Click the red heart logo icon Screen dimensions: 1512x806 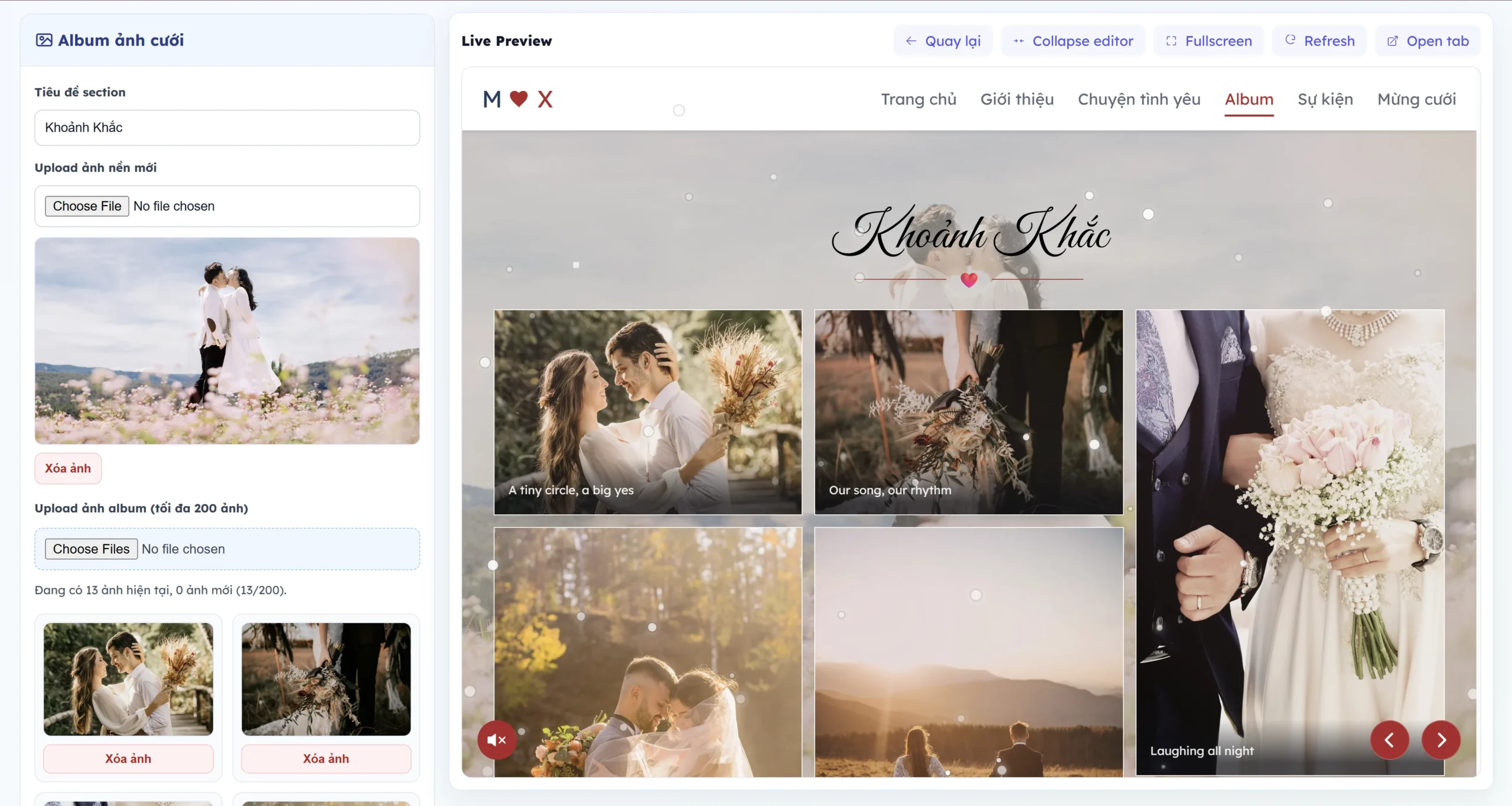pos(519,99)
